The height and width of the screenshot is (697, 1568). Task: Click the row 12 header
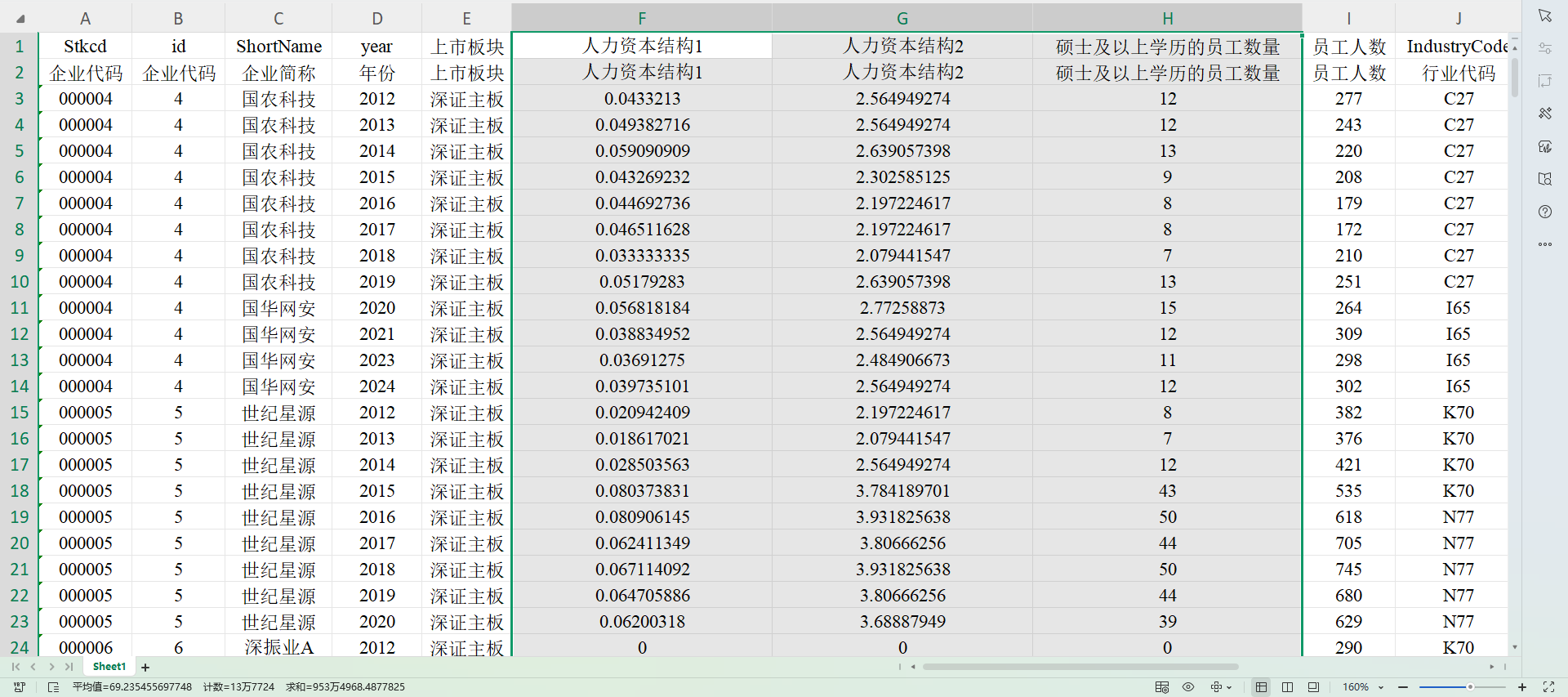[x=20, y=334]
